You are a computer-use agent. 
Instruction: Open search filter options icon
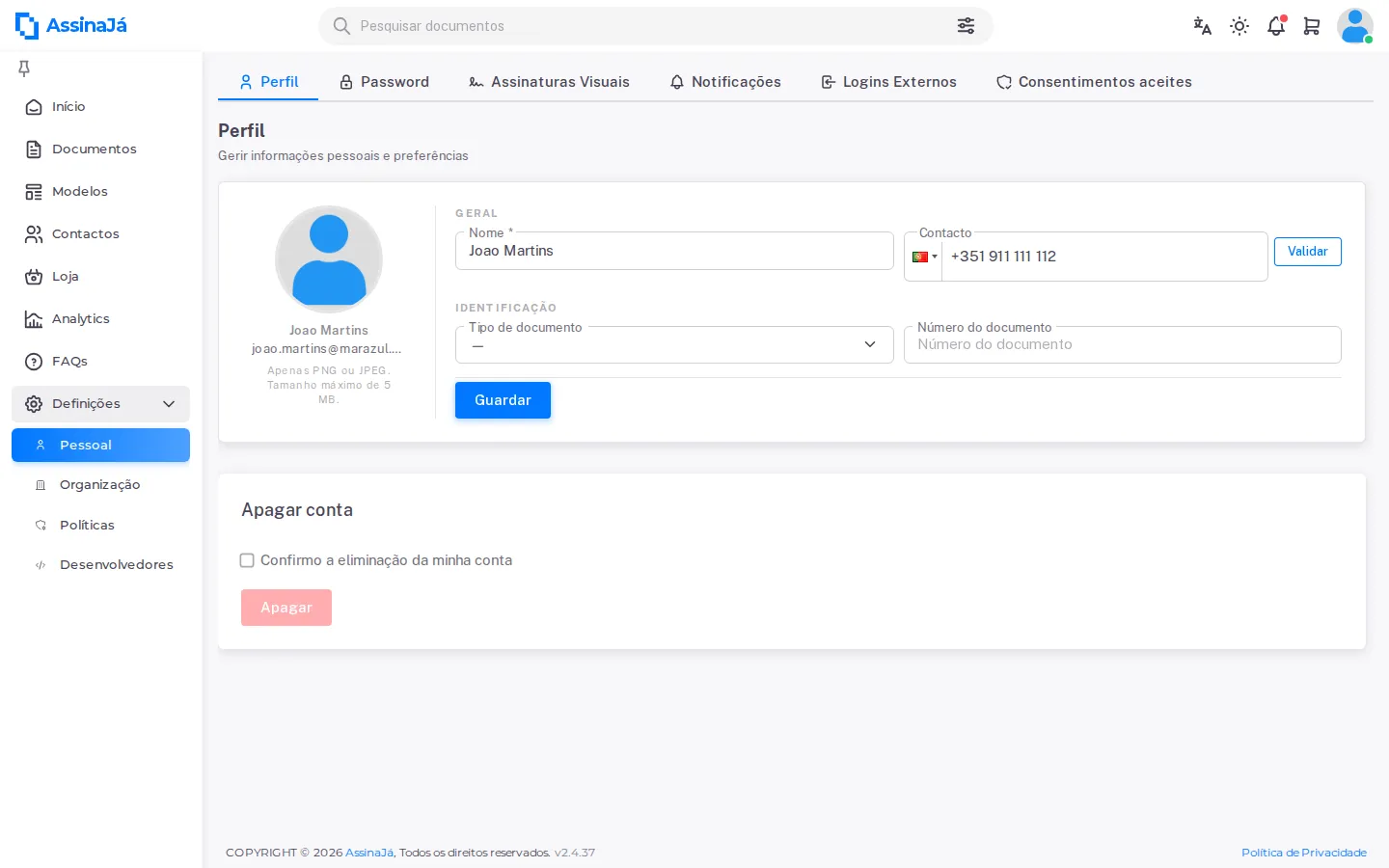click(966, 26)
